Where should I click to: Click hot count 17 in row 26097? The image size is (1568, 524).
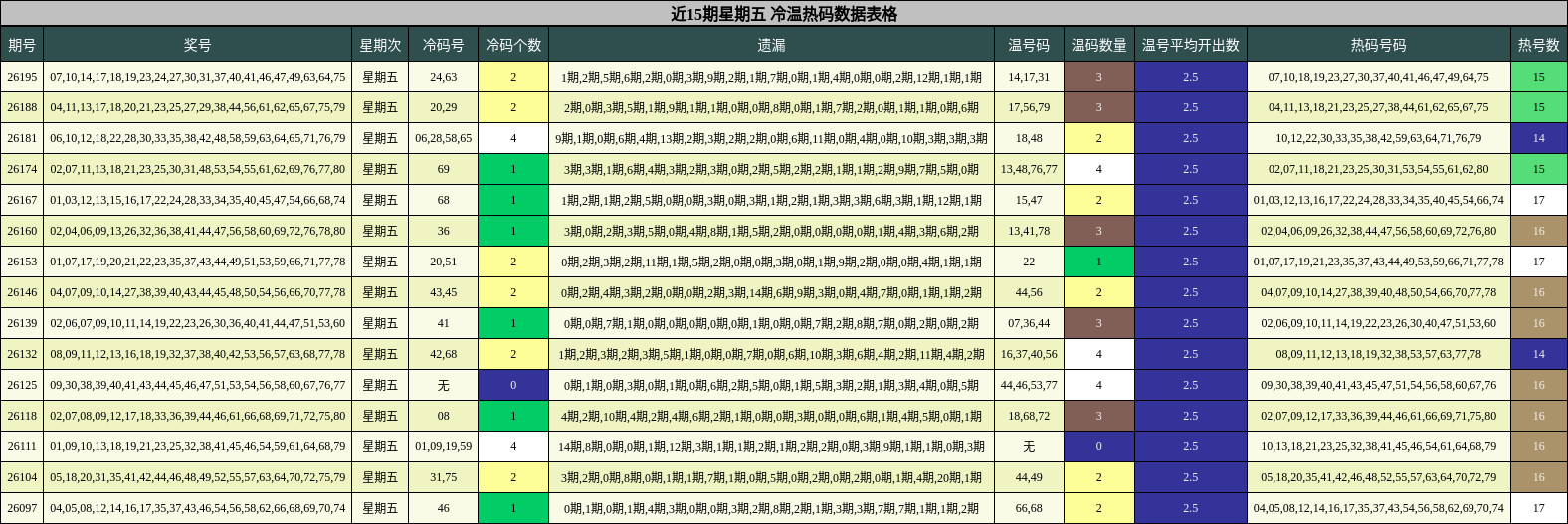[x=1539, y=508]
